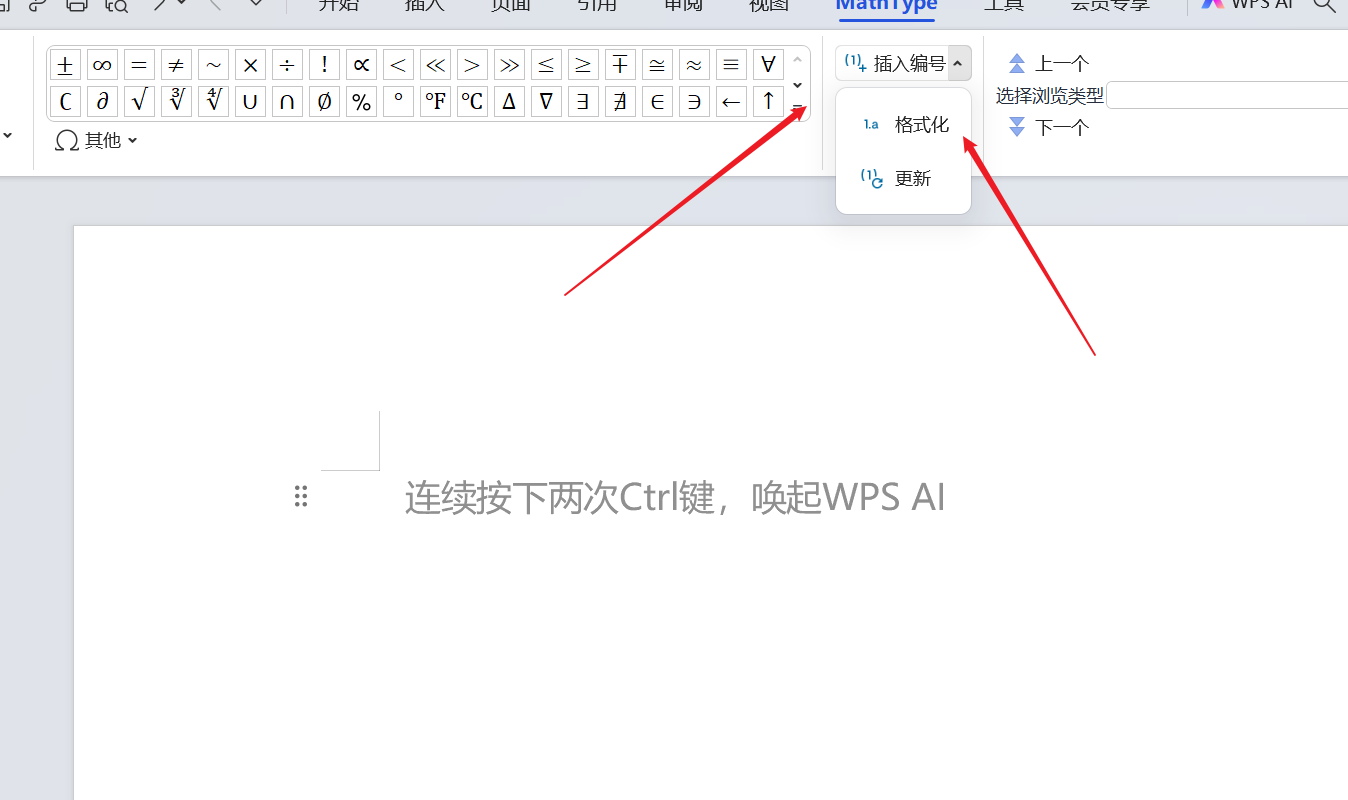Insert the partial derivative ∂ symbol
1348x800 pixels.
point(102,102)
